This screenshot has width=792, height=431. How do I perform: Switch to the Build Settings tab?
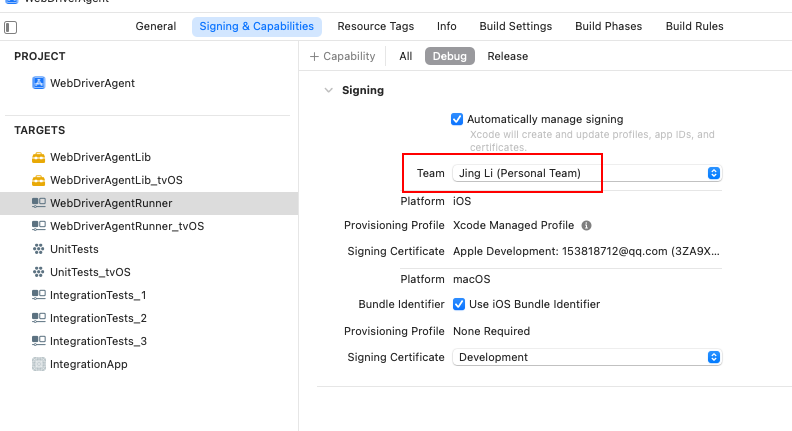[x=517, y=27]
